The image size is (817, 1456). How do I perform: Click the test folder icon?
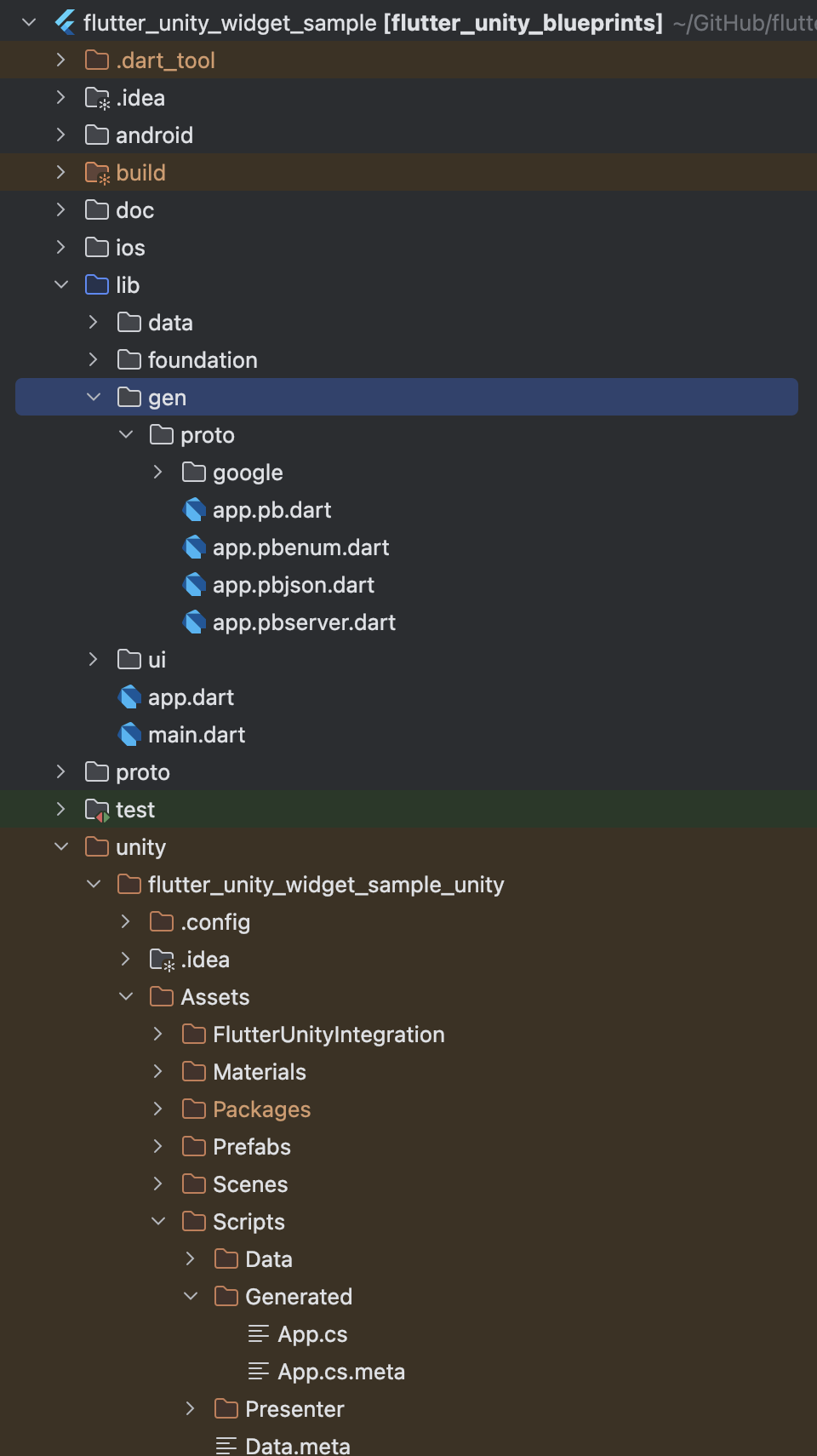[98, 810]
